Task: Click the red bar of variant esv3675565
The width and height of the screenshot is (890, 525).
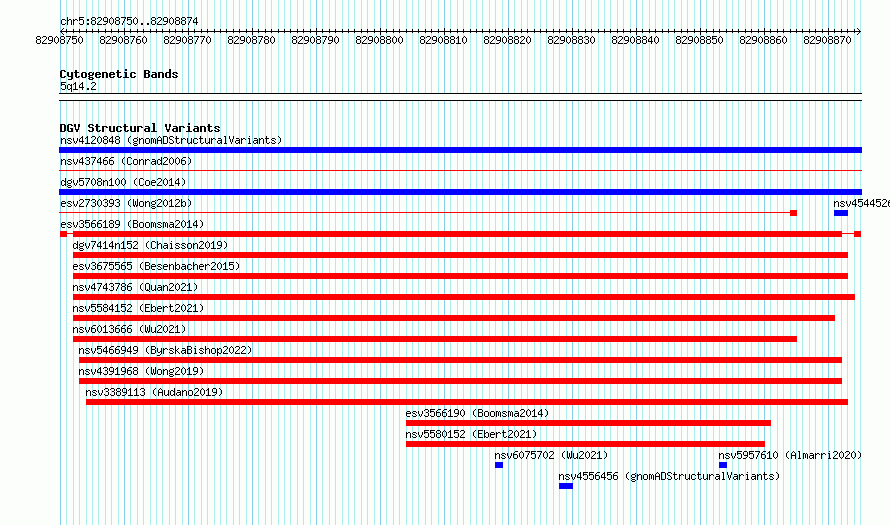Action: [460, 276]
